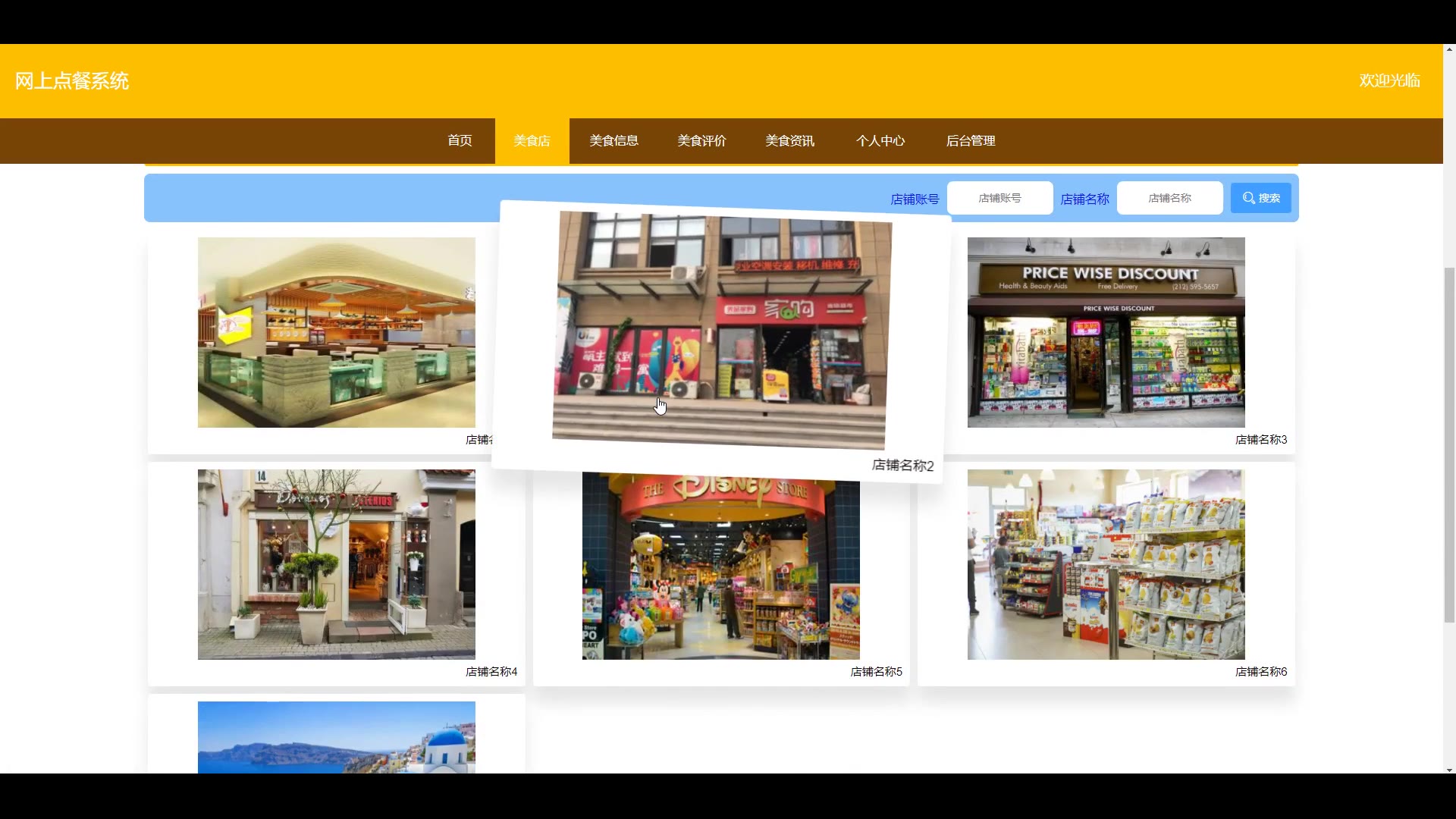Click the 店铺账号 search label
The height and width of the screenshot is (819, 1456).
(x=915, y=199)
